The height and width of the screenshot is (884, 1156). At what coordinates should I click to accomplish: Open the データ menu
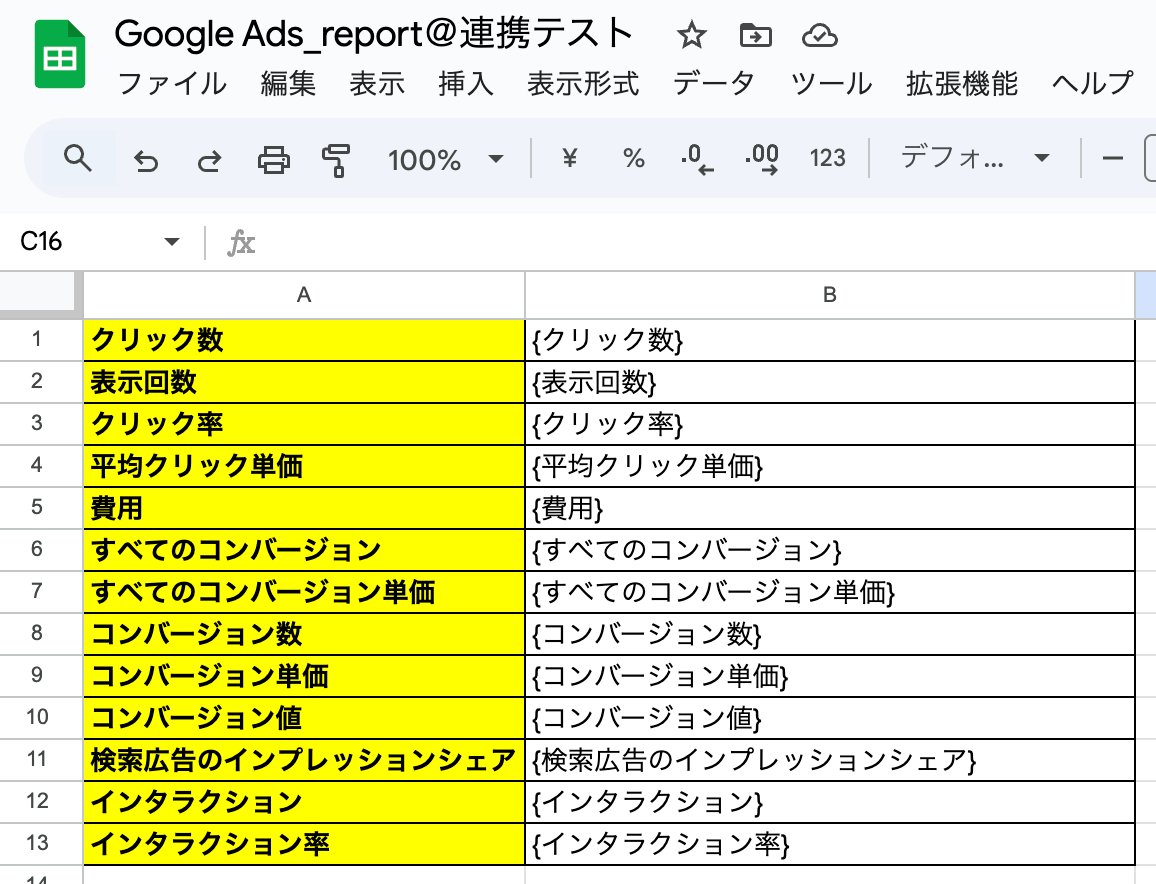714,83
